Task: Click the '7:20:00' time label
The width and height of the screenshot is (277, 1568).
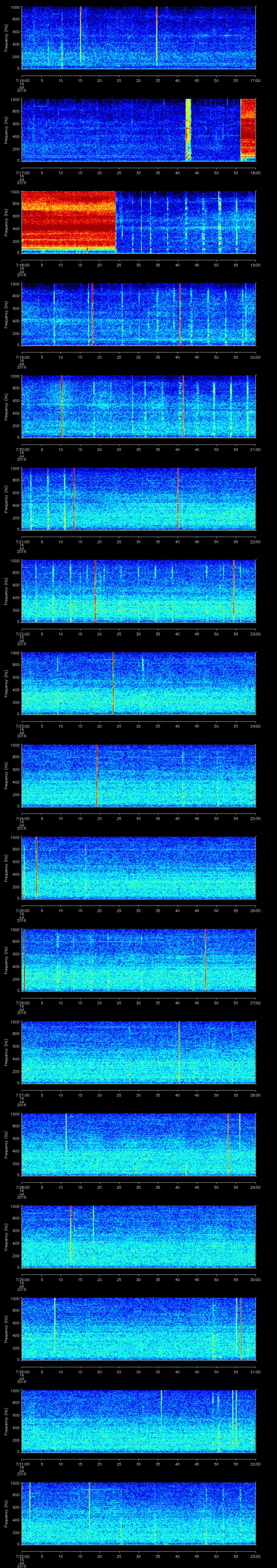Action: 22,449
